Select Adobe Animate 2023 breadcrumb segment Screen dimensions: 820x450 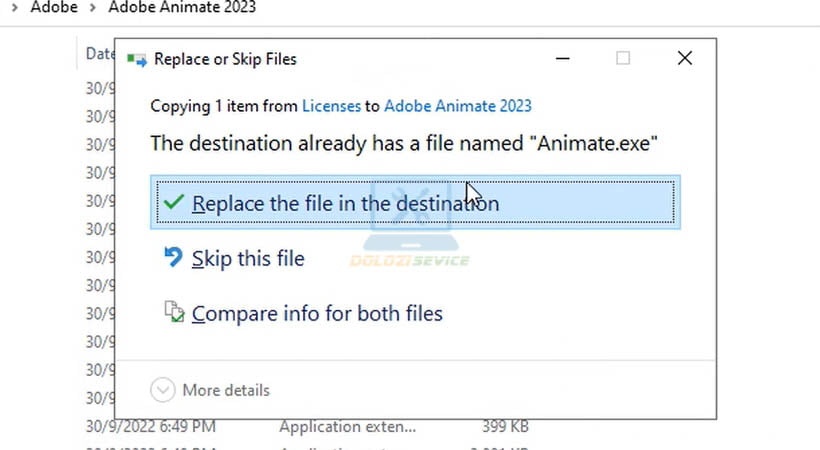tap(182, 7)
